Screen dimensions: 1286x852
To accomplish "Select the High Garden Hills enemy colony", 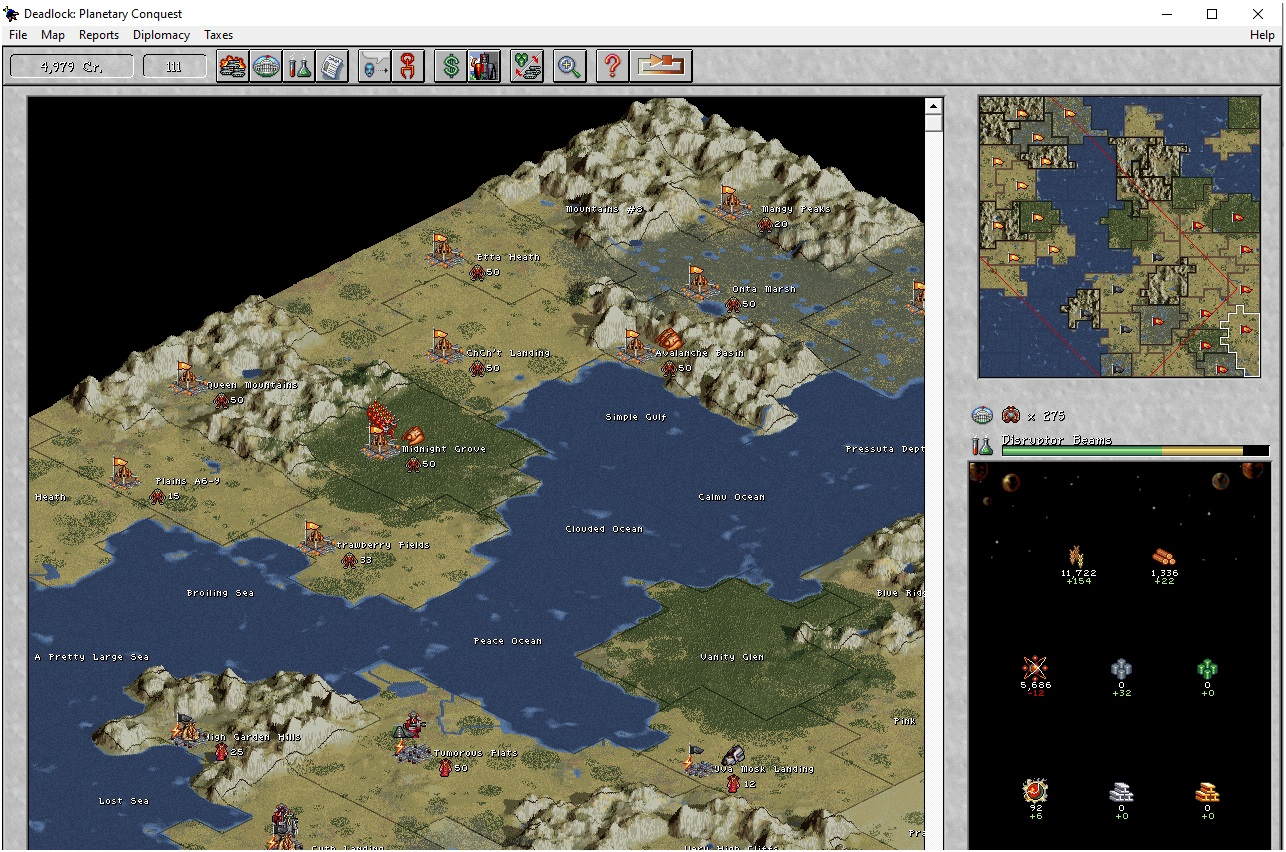I will click(x=186, y=730).
